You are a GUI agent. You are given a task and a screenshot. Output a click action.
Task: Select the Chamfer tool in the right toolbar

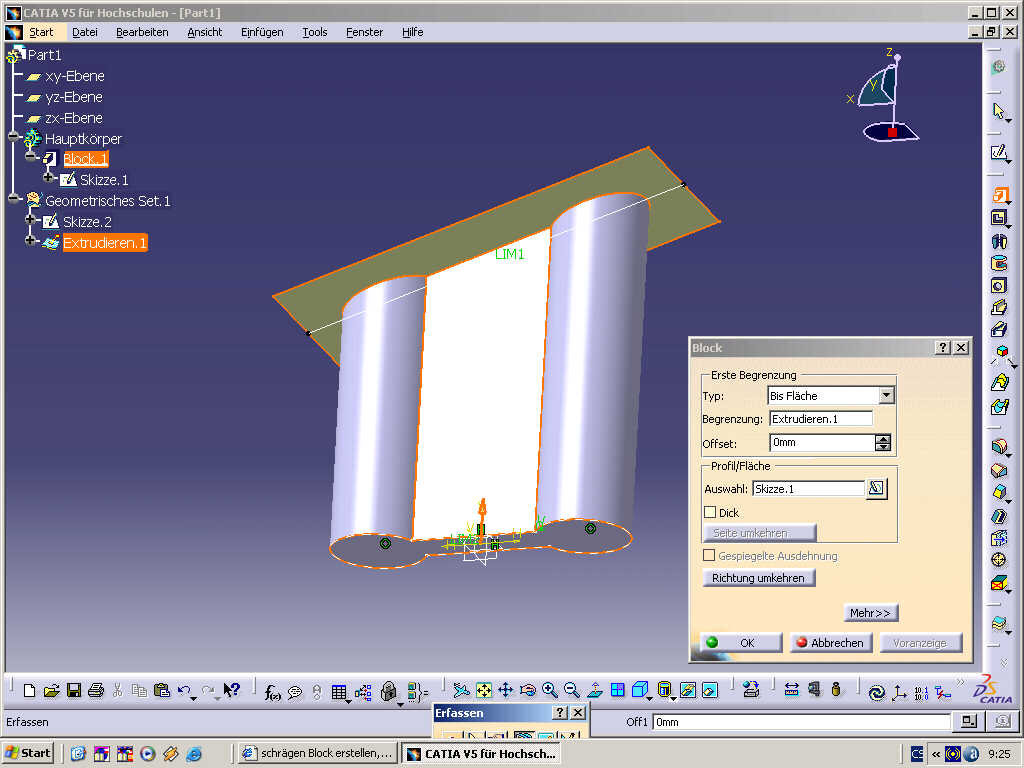(x=999, y=470)
